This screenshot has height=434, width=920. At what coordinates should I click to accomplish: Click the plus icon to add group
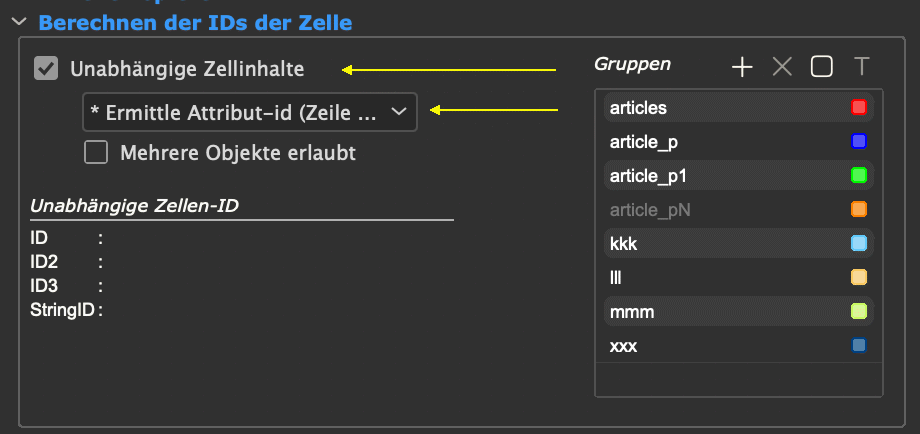[x=742, y=67]
